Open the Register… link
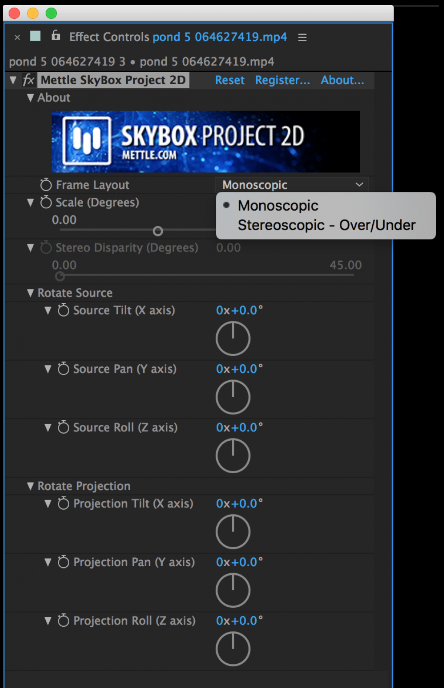Screen dimensions: 444x688 click(282, 80)
